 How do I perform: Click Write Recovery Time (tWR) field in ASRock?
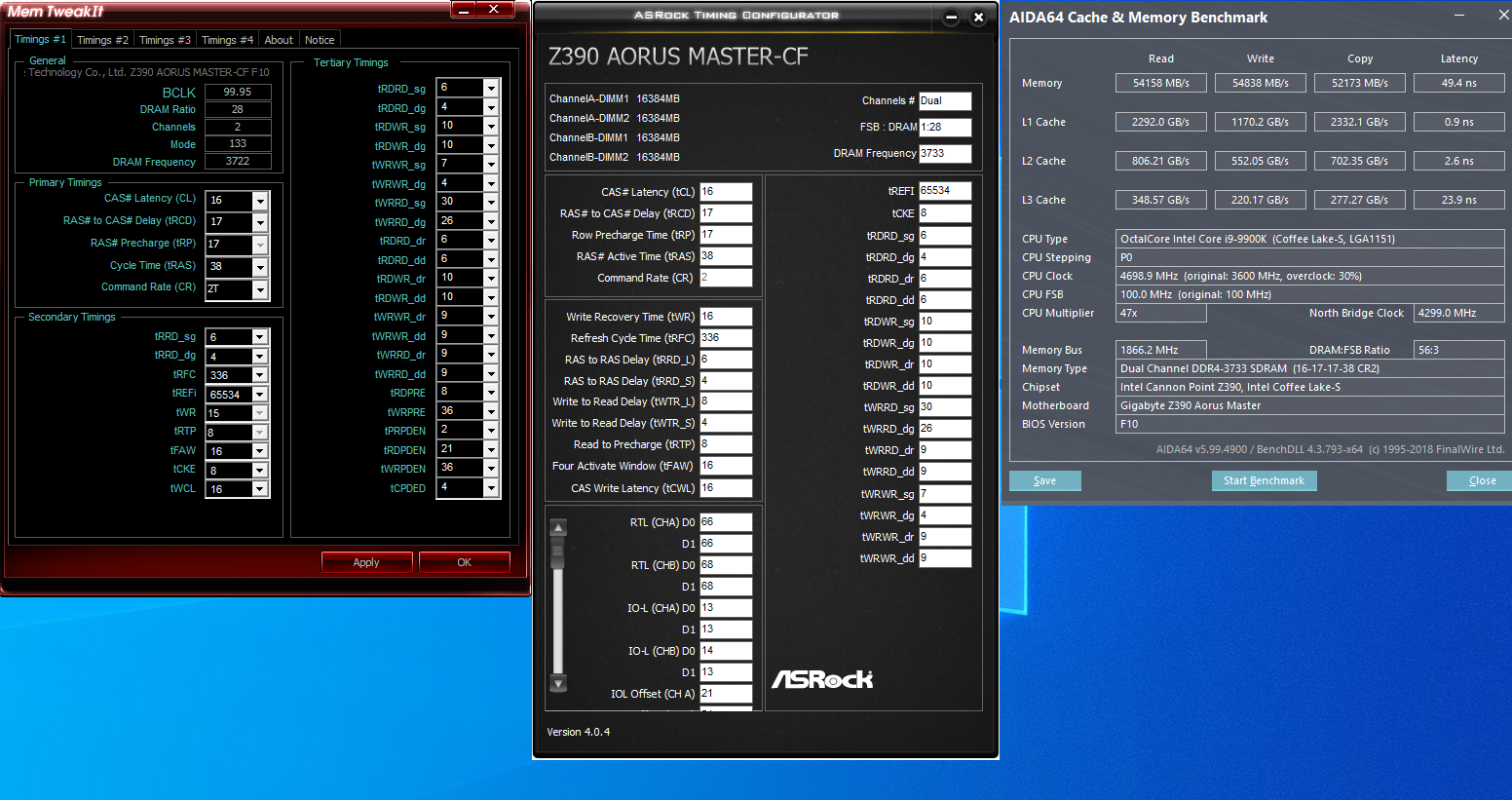pyautogui.click(x=726, y=317)
